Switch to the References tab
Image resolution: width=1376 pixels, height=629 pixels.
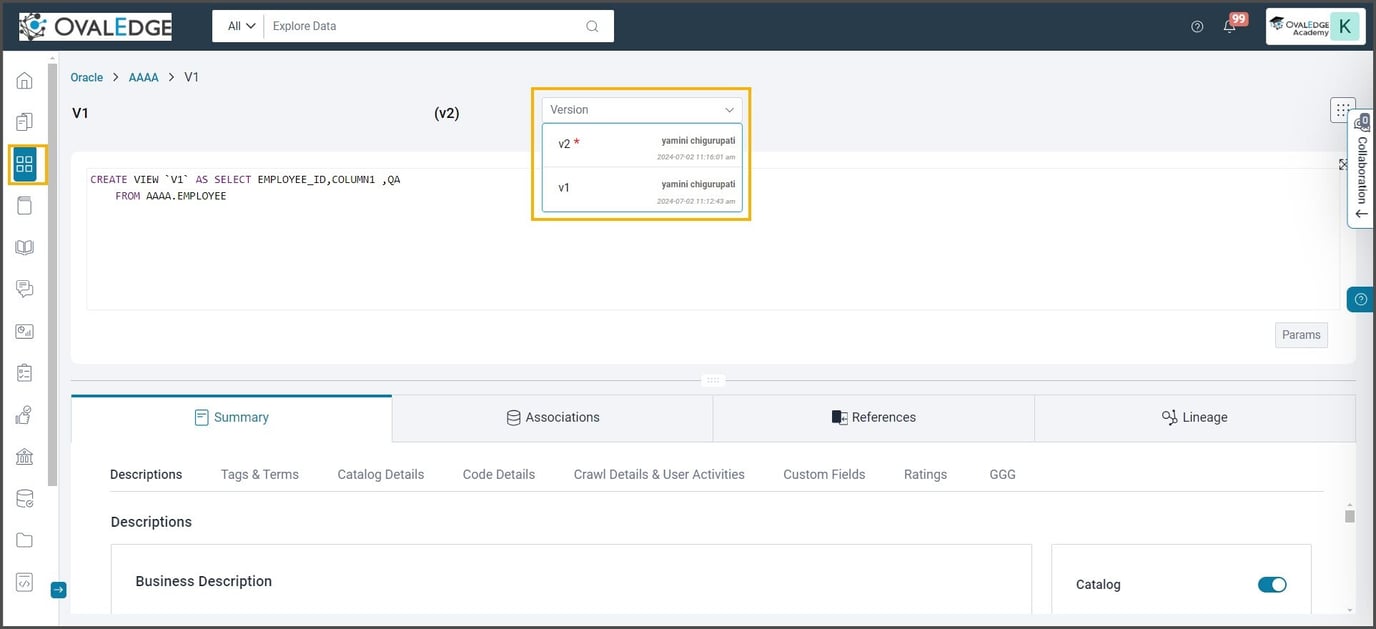(873, 417)
